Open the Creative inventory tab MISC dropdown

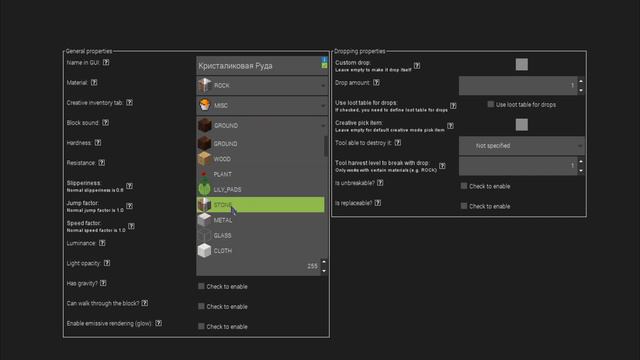[262, 106]
